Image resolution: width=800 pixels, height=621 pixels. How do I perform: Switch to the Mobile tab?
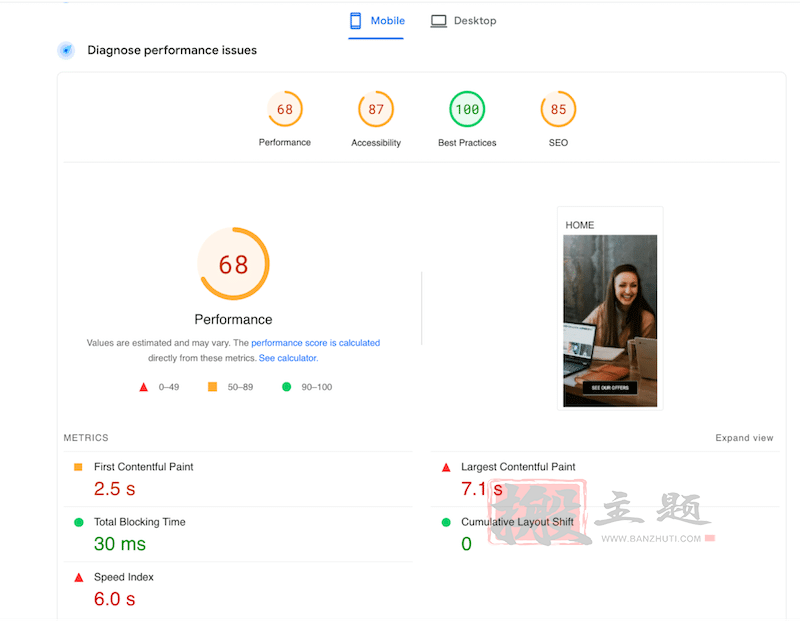pyautogui.click(x=377, y=21)
